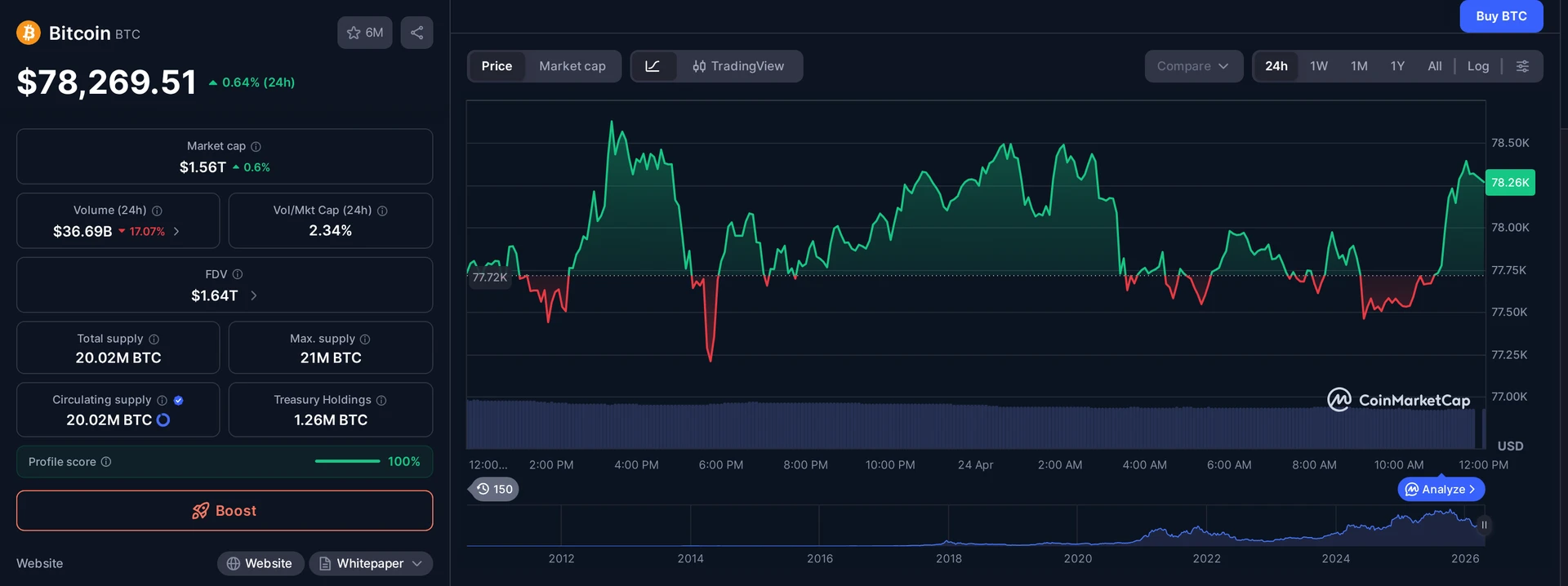Click the 0.64% (24h) change text
The width and height of the screenshot is (1568, 586).
tap(259, 82)
